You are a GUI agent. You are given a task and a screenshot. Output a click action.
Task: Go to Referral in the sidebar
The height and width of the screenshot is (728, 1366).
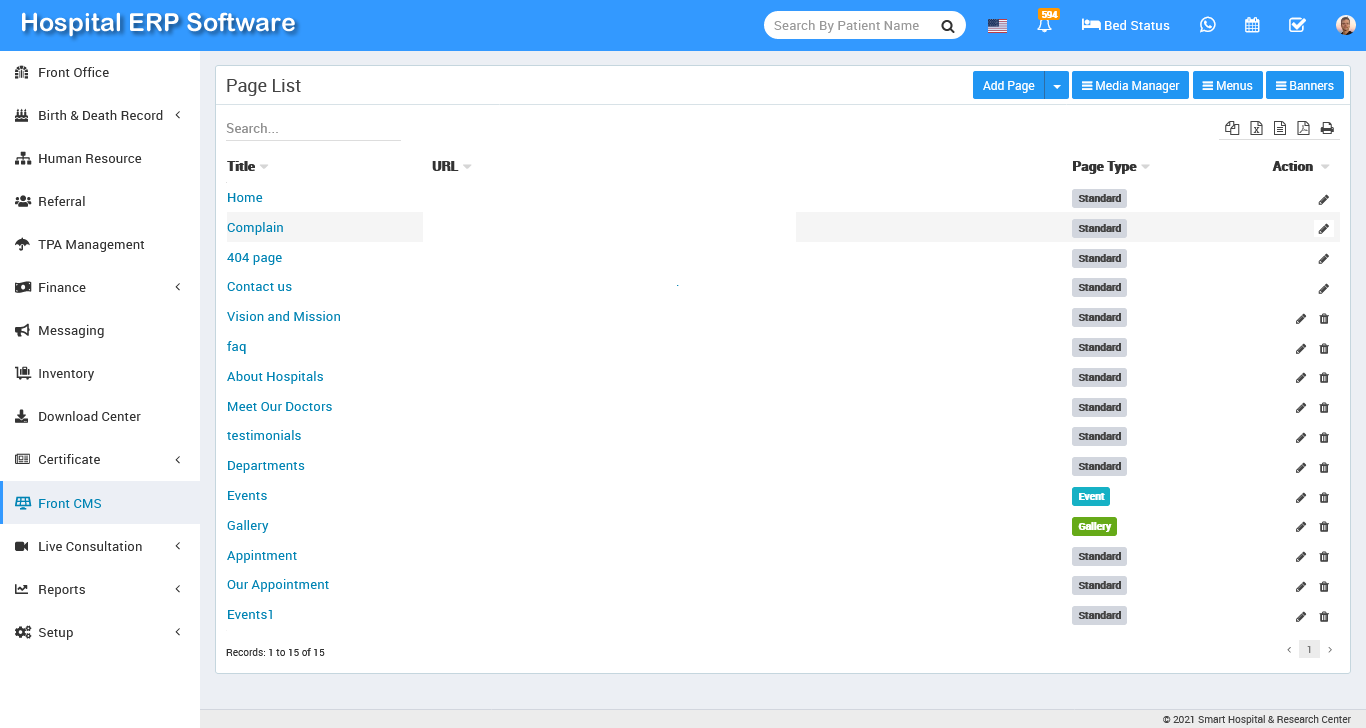(x=100, y=201)
